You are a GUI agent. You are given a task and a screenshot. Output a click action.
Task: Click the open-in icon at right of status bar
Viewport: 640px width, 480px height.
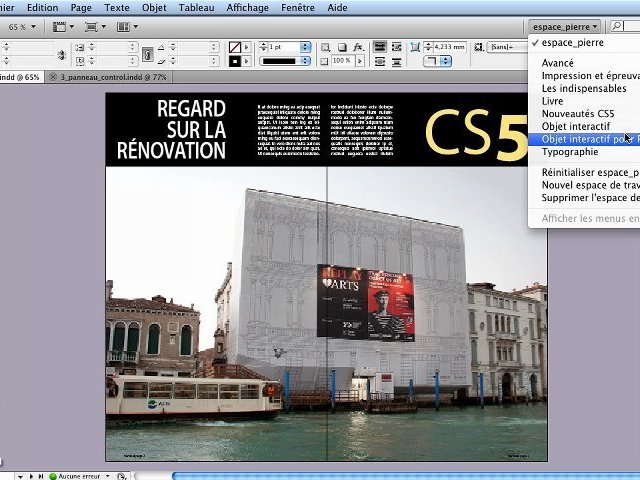point(121,476)
